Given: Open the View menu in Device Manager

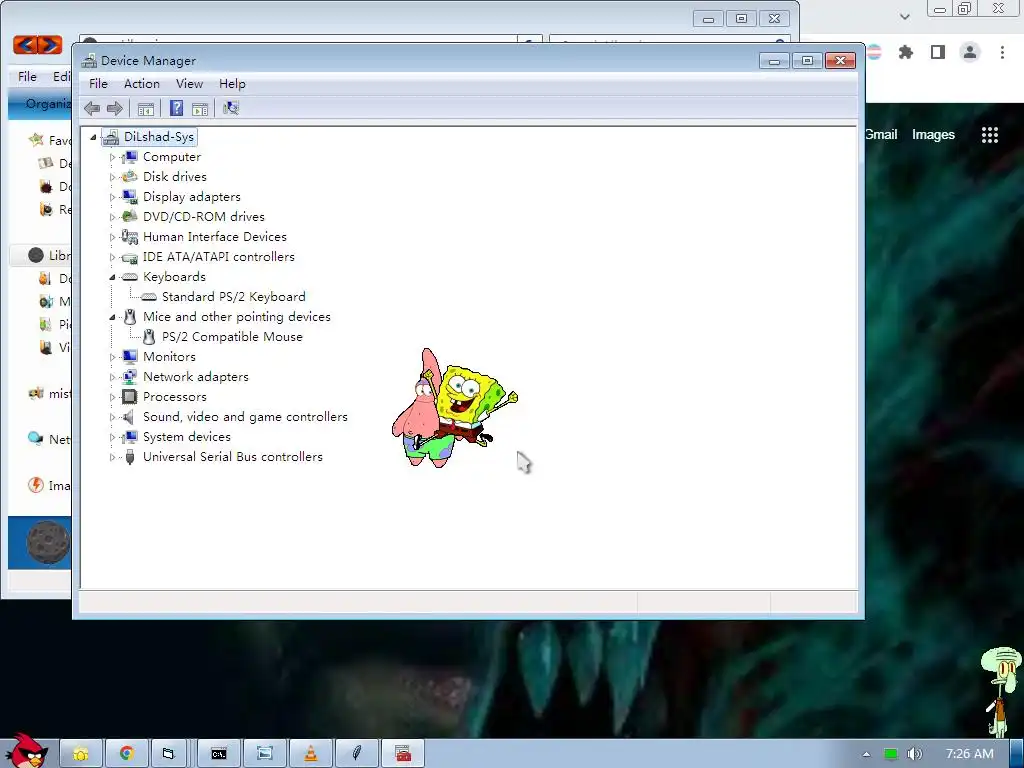Looking at the screenshot, I should pyautogui.click(x=189, y=84).
